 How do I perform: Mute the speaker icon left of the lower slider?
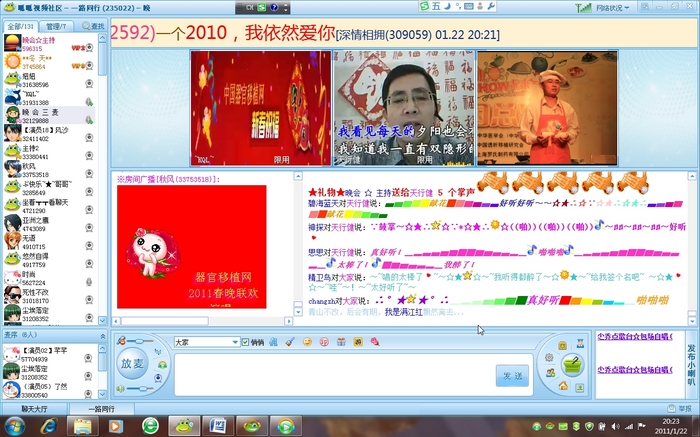pos(121,388)
